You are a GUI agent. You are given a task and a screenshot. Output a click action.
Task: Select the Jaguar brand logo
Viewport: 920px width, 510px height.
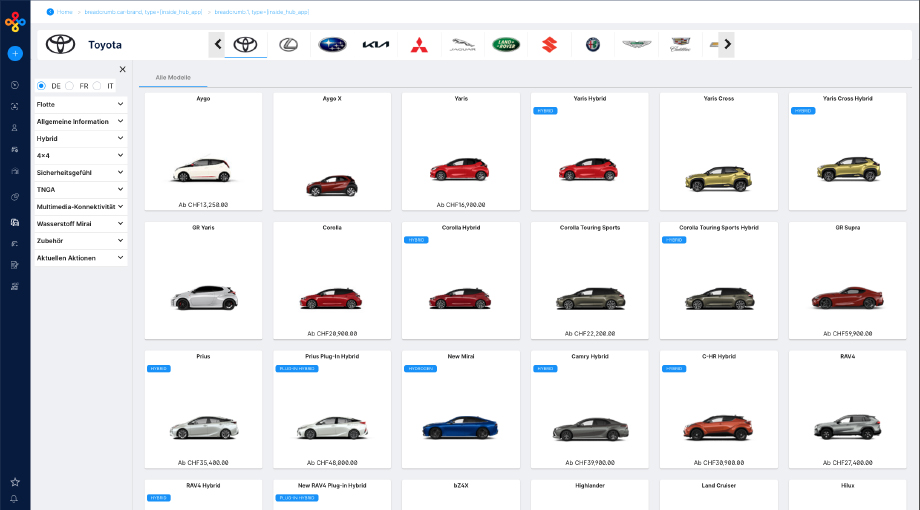pos(462,45)
